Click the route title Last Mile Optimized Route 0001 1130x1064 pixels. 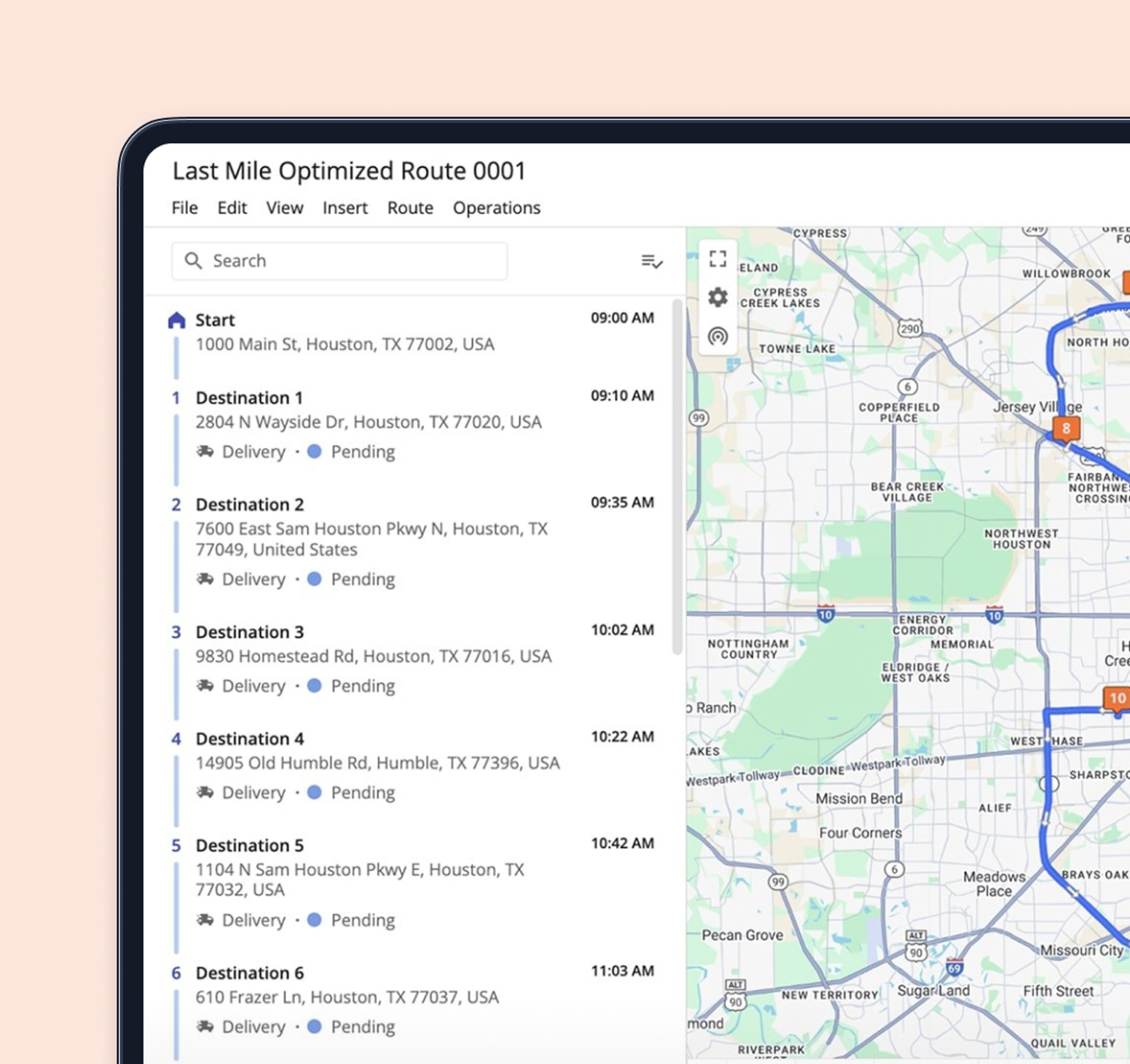coord(349,171)
